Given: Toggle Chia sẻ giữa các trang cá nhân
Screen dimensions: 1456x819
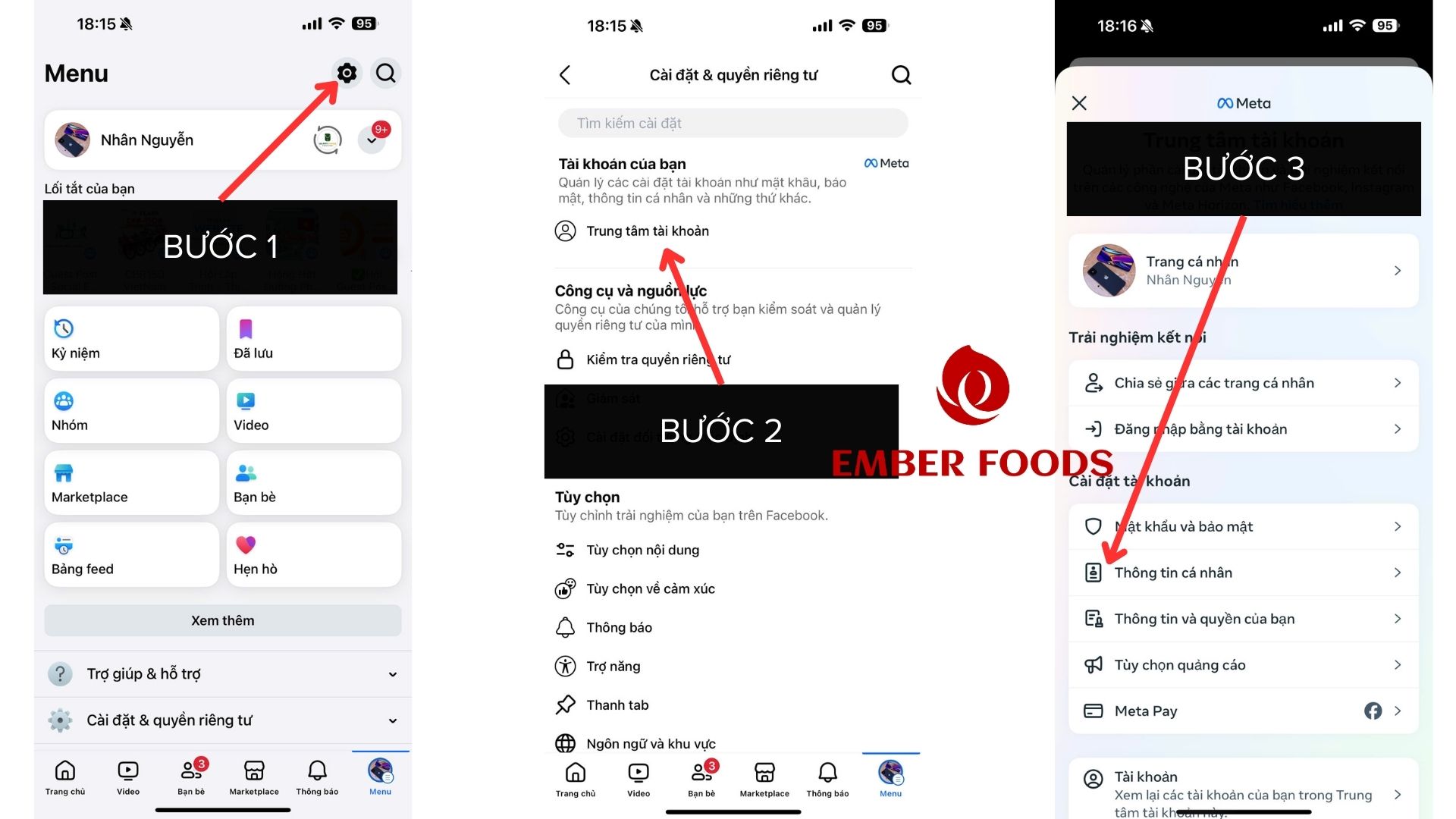Looking at the screenshot, I should [1244, 383].
